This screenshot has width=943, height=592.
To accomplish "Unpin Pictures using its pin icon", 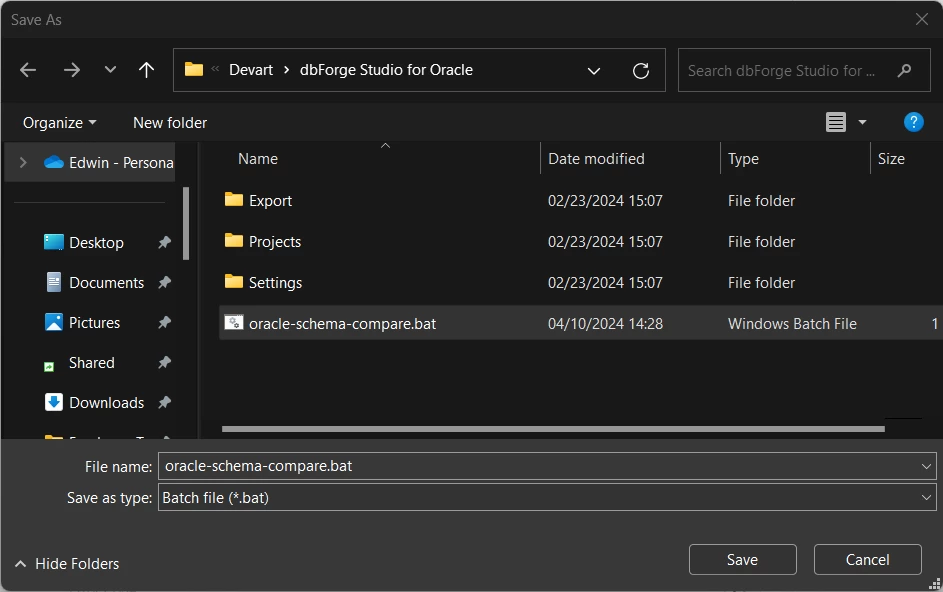I will [x=164, y=322].
